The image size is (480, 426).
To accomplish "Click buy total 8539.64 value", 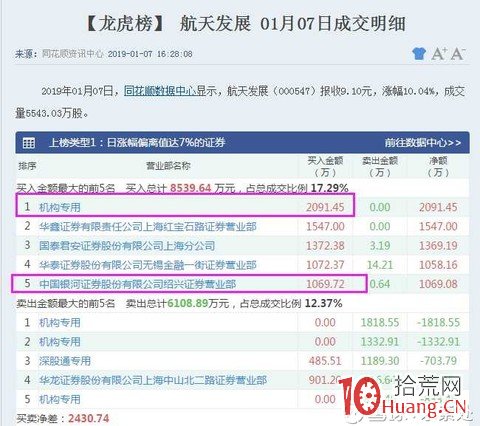I will (191, 188).
